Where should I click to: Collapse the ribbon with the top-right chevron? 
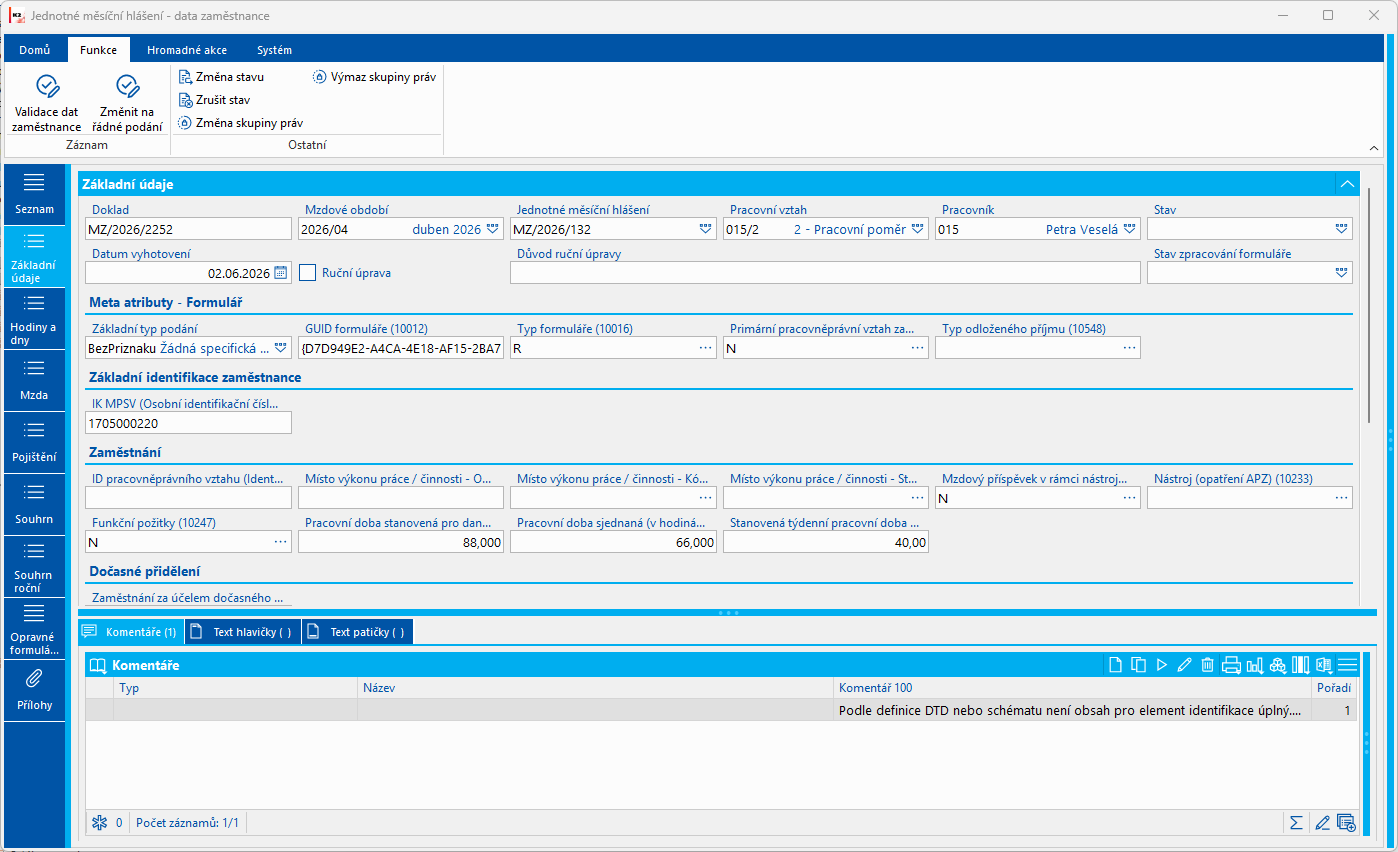tap(1375, 148)
